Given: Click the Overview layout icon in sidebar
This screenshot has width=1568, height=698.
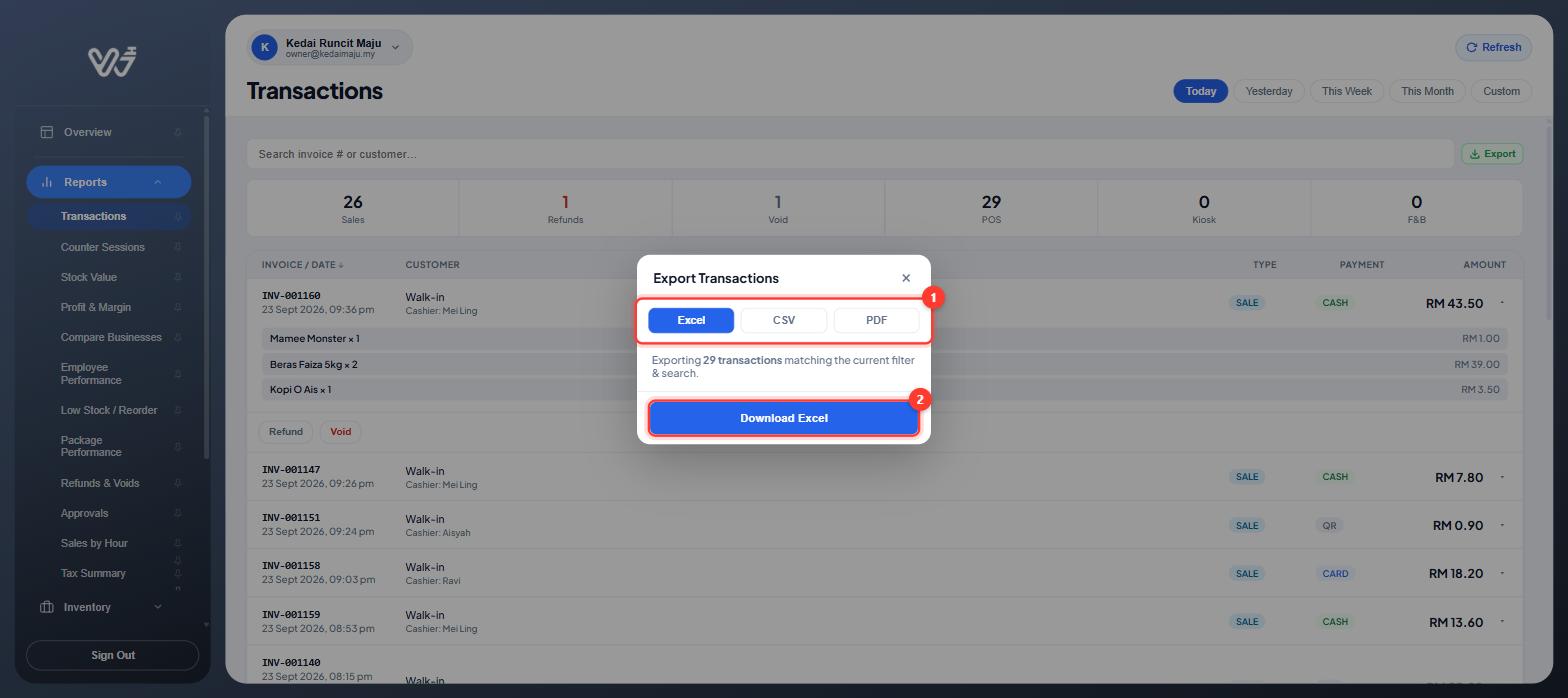Looking at the screenshot, I should click(46, 132).
